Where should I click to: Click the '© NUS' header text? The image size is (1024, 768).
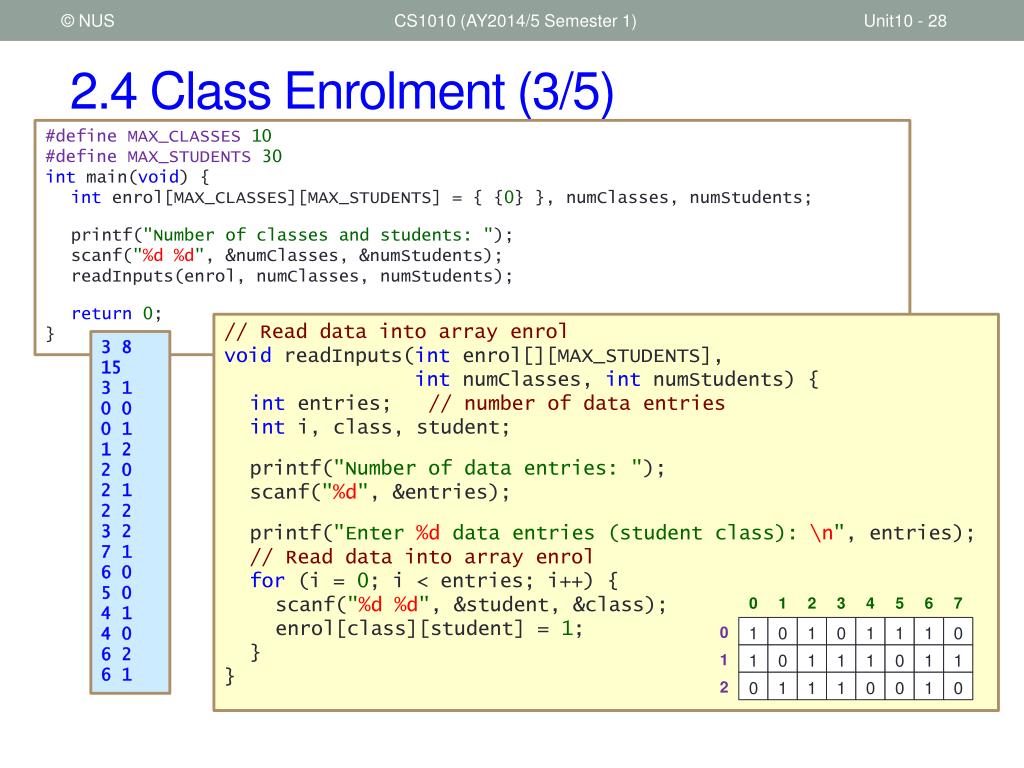click(88, 21)
